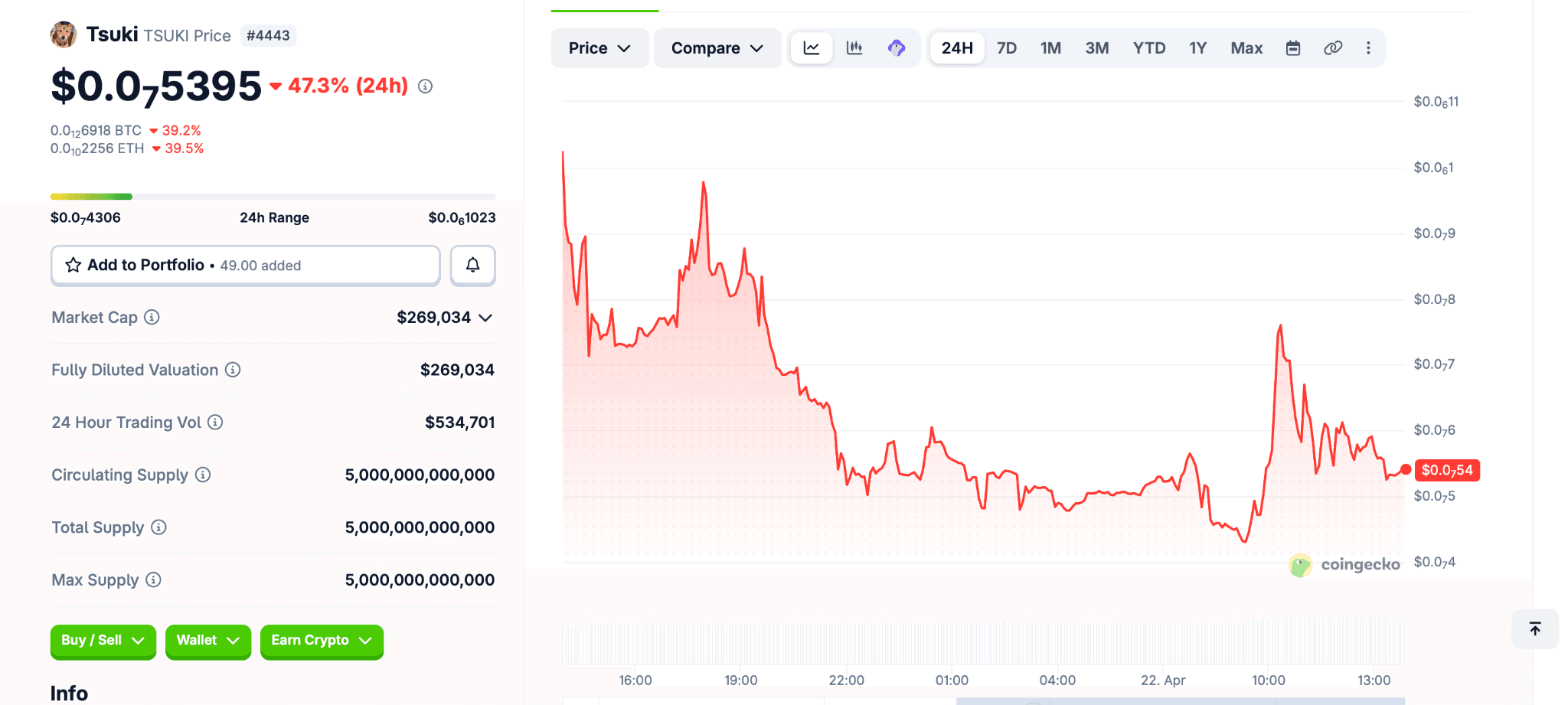Switch to line chart view
Screen dimensions: 1568x705
(811, 48)
